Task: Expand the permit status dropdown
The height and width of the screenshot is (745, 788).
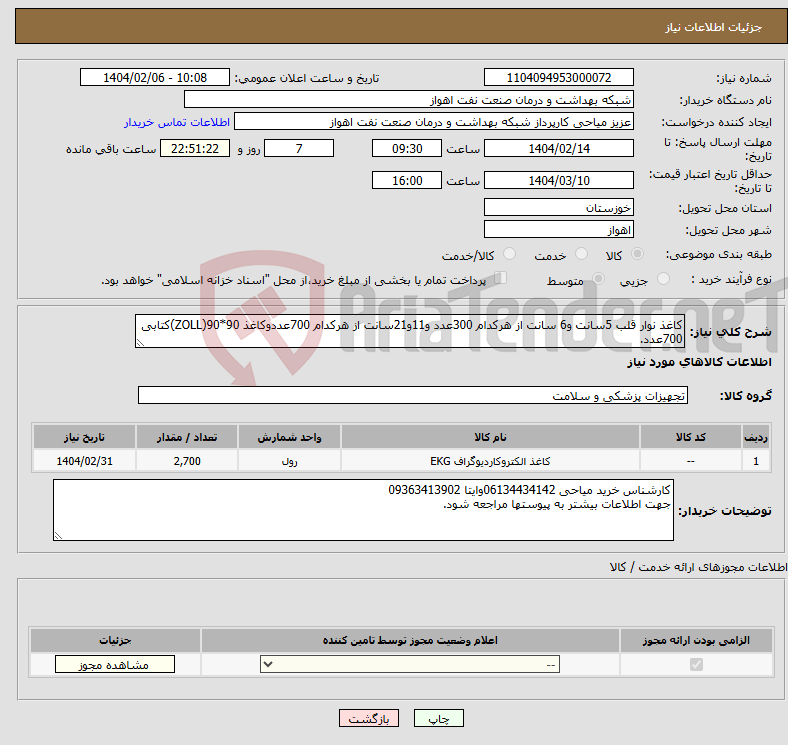Action: coord(409,665)
